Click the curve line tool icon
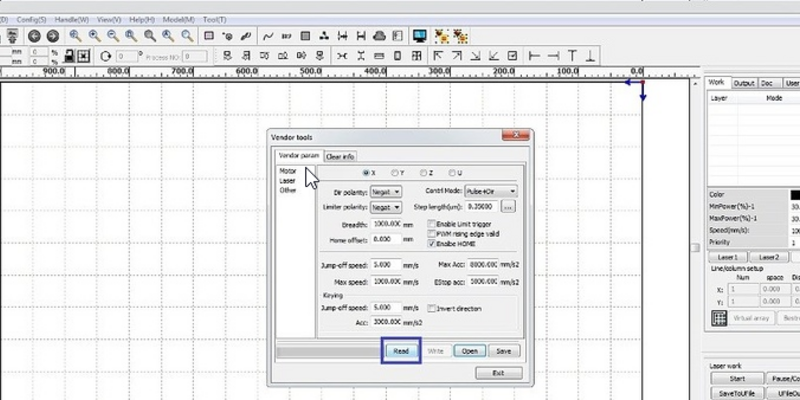 tap(267, 35)
